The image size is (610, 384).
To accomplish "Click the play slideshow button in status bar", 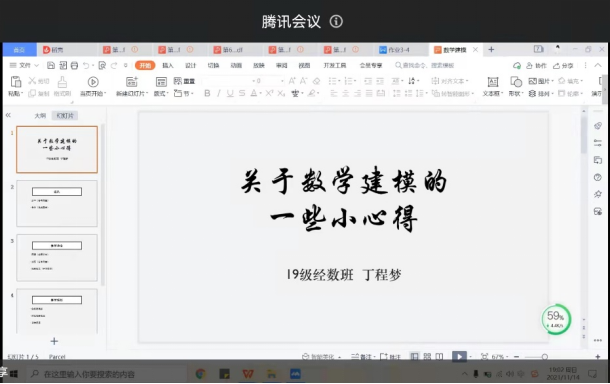I will [459, 356].
